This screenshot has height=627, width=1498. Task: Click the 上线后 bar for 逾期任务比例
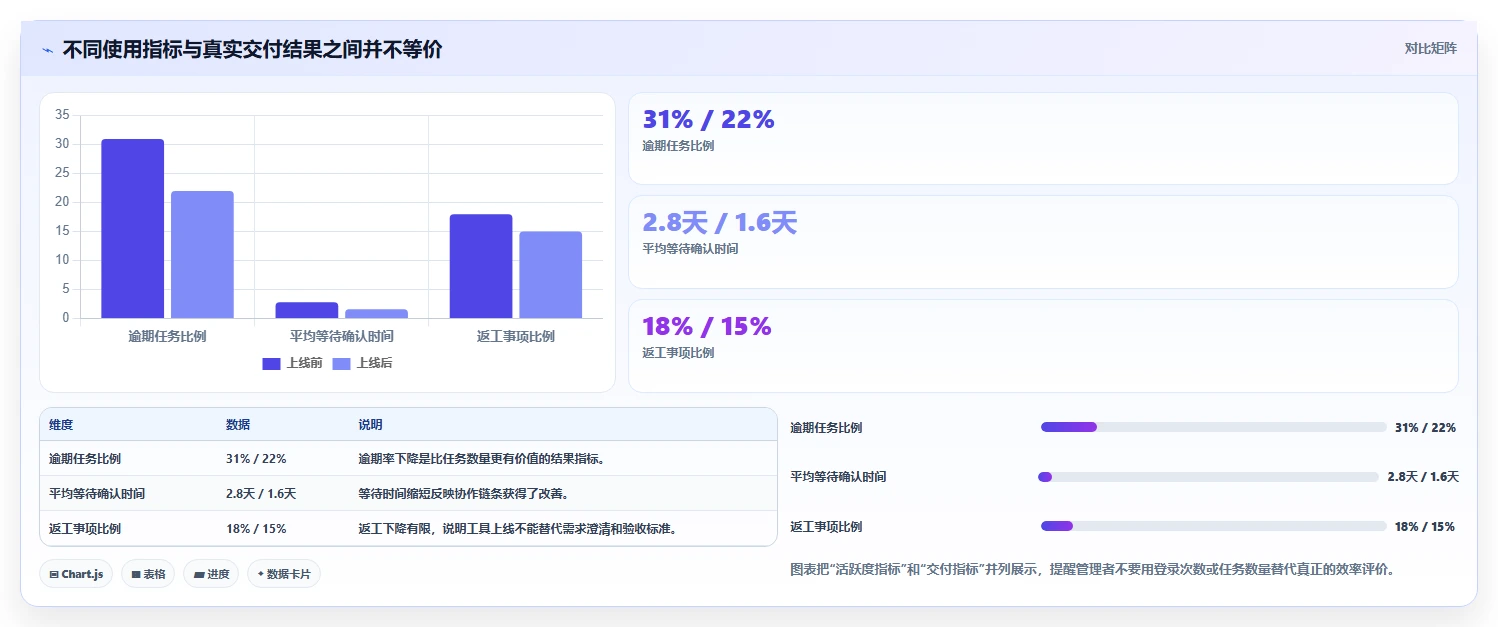(202, 255)
